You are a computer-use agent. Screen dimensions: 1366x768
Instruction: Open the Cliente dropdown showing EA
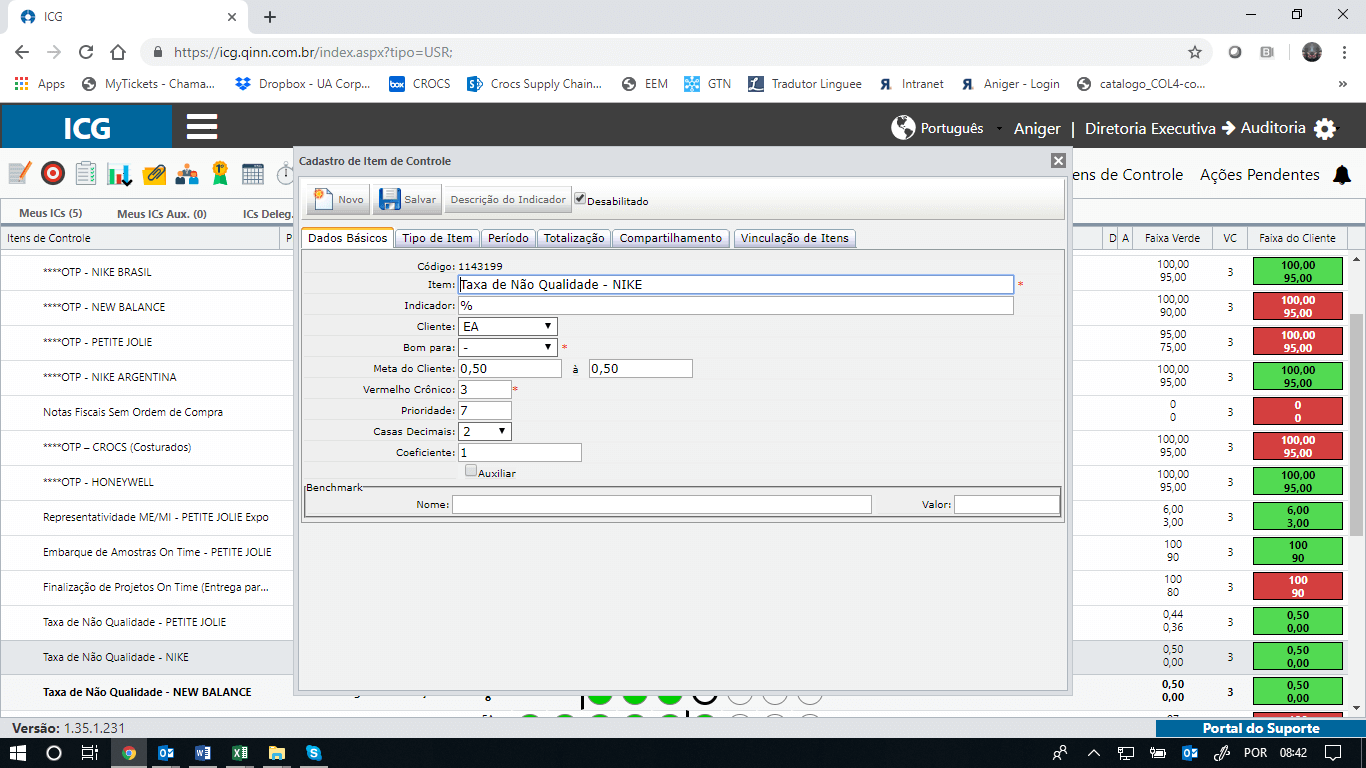[508, 326]
